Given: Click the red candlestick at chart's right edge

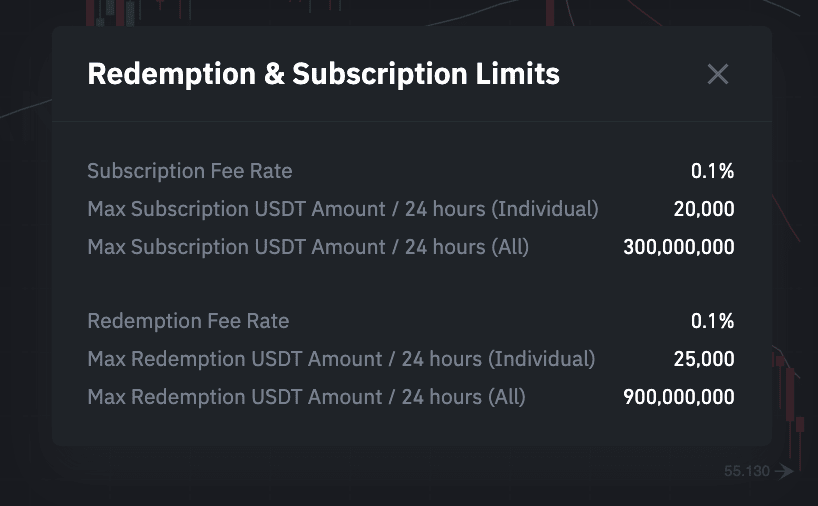Looking at the screenshot, I should 800,424.
